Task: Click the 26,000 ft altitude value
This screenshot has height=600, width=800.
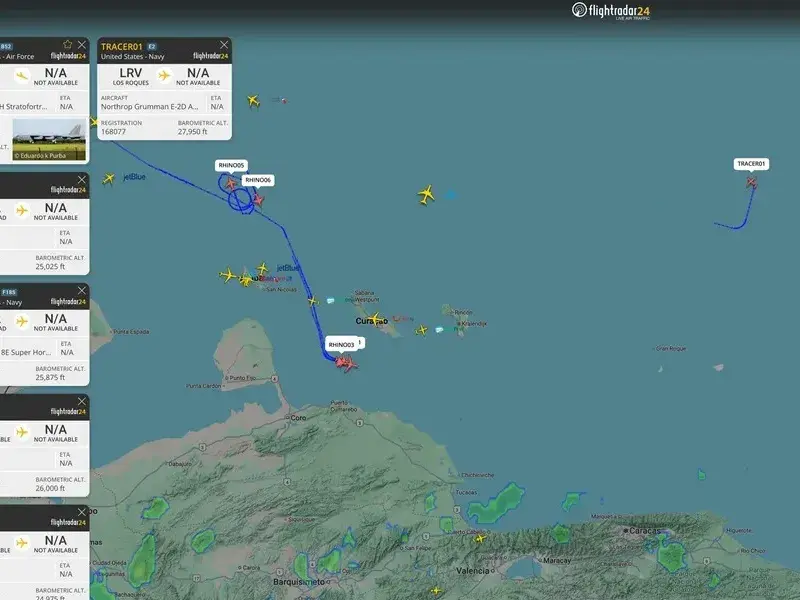Action: (50, 488)
